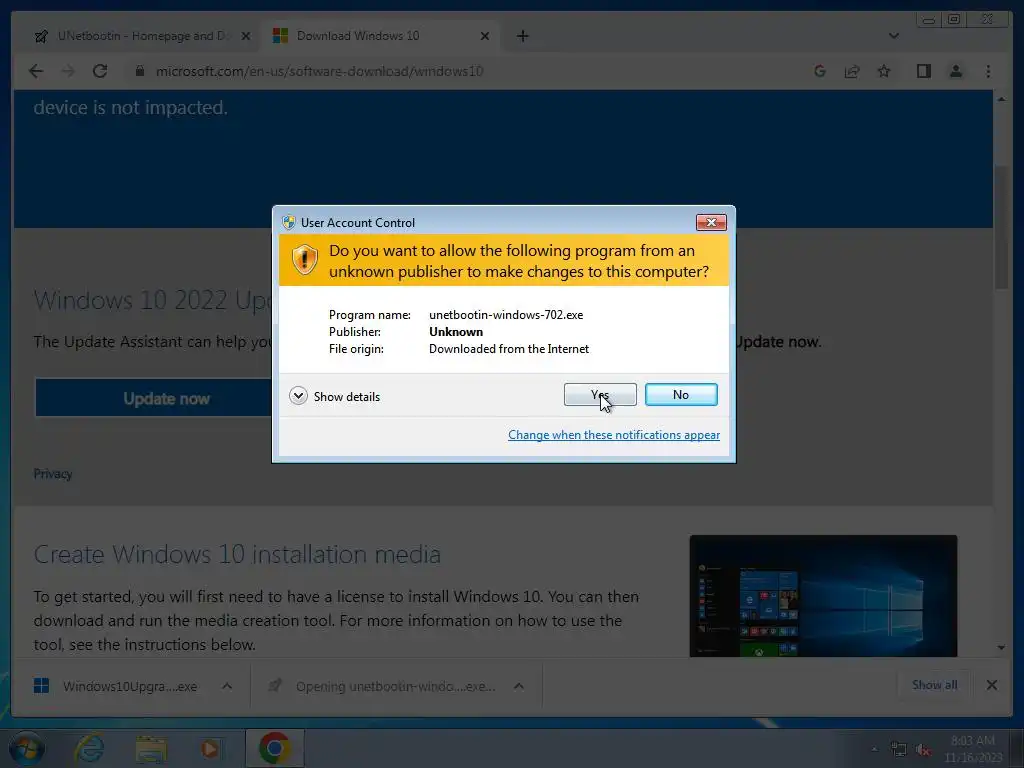
Task: Open Chrome side panel
Action: [x=923, y=71]
